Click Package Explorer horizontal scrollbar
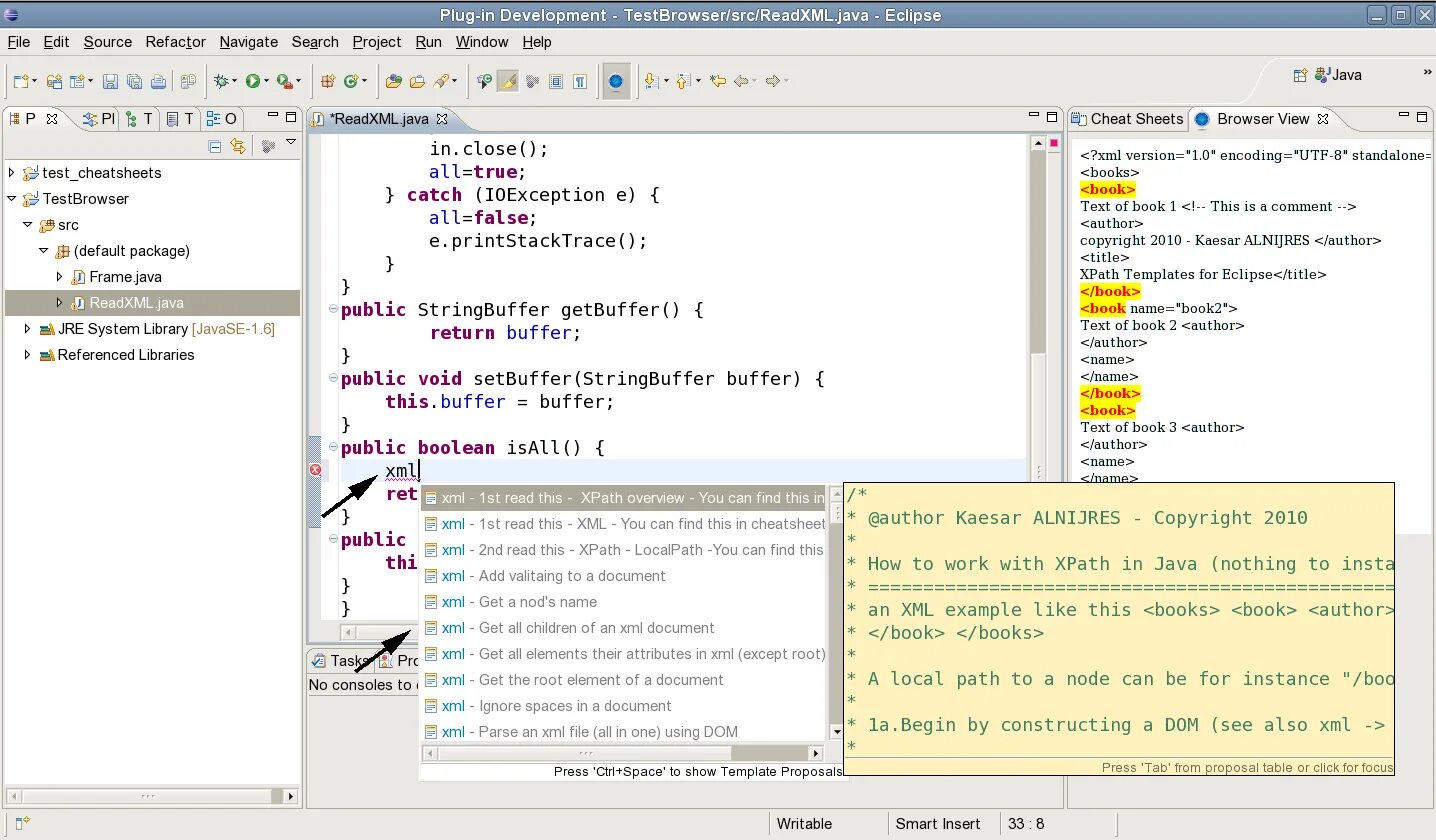 152,796
